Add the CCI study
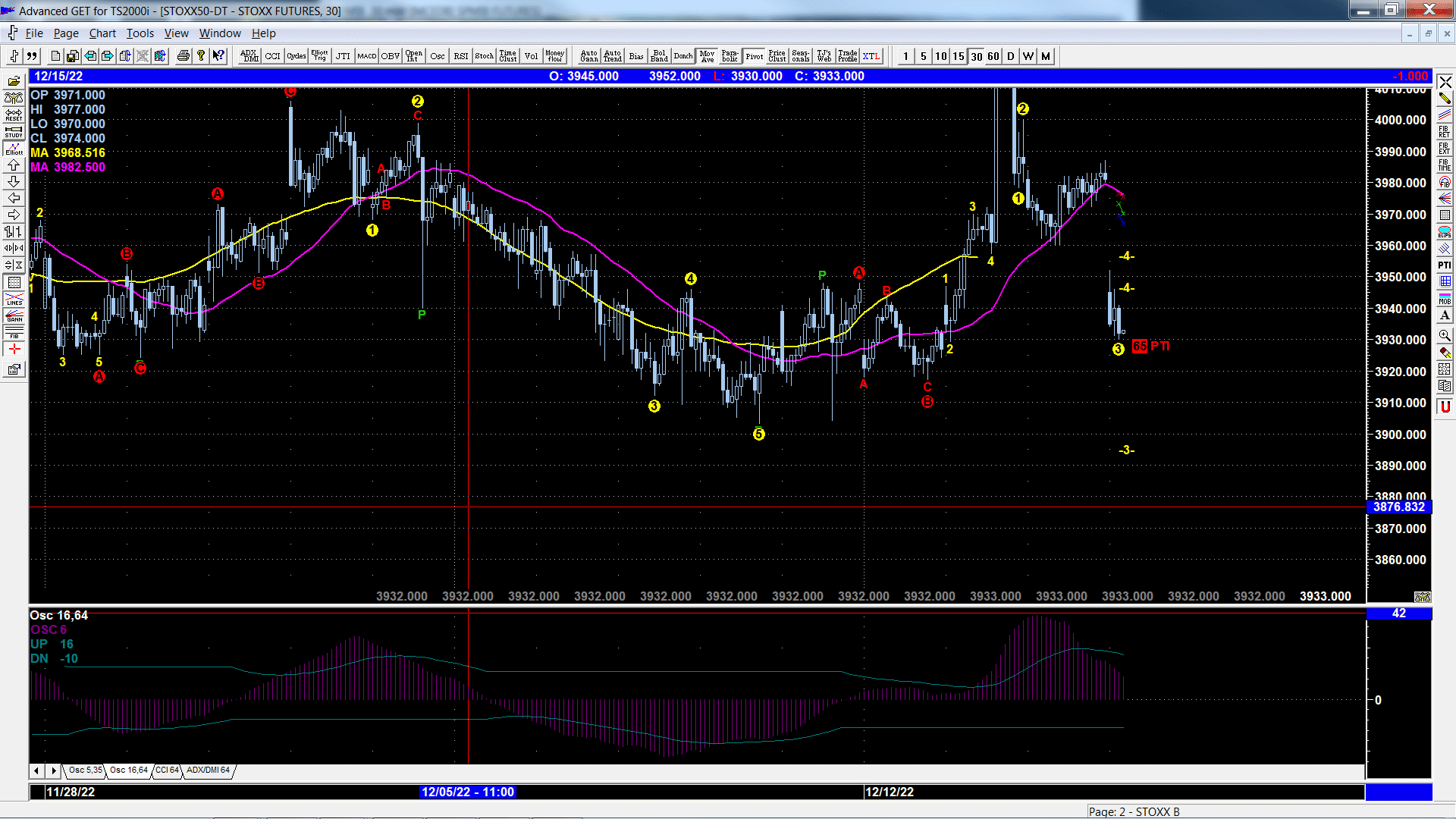Image resolution: width=1456 pixels, height=819 pixels. tap(273, 56)
